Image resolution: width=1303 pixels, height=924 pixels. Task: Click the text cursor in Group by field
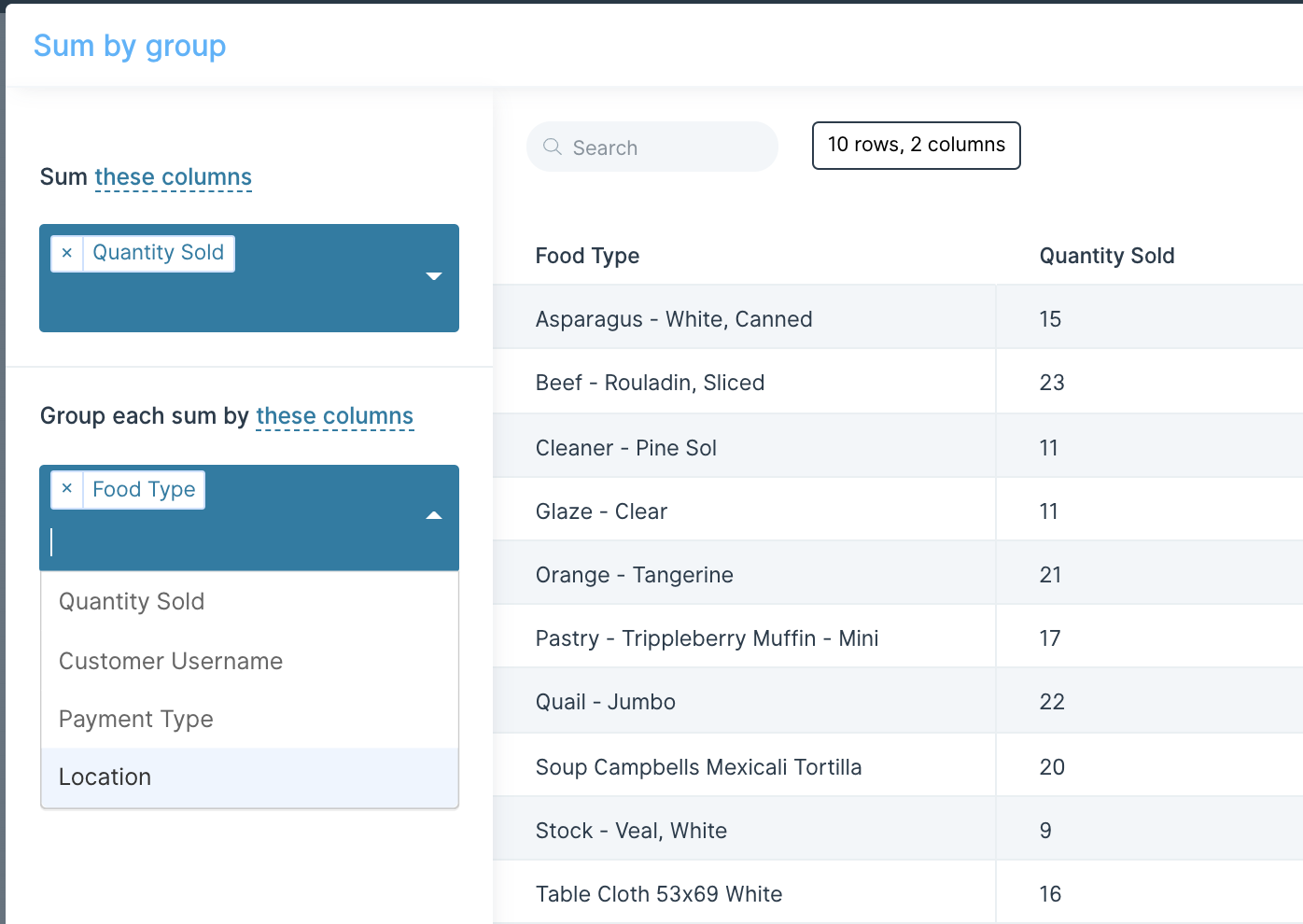click(x=52, y=542)
